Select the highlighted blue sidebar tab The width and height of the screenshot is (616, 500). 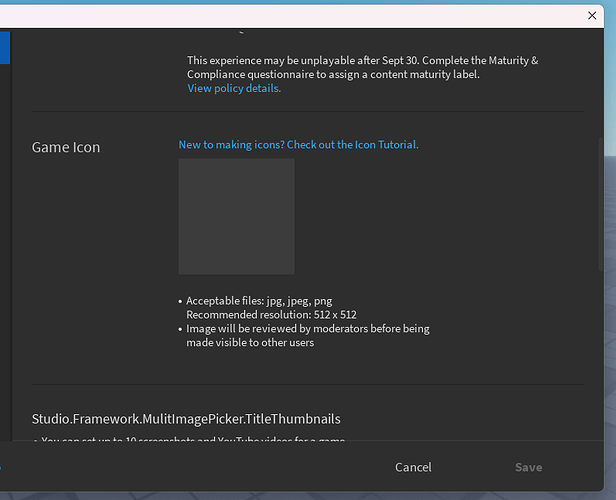(x=5, y=48)
